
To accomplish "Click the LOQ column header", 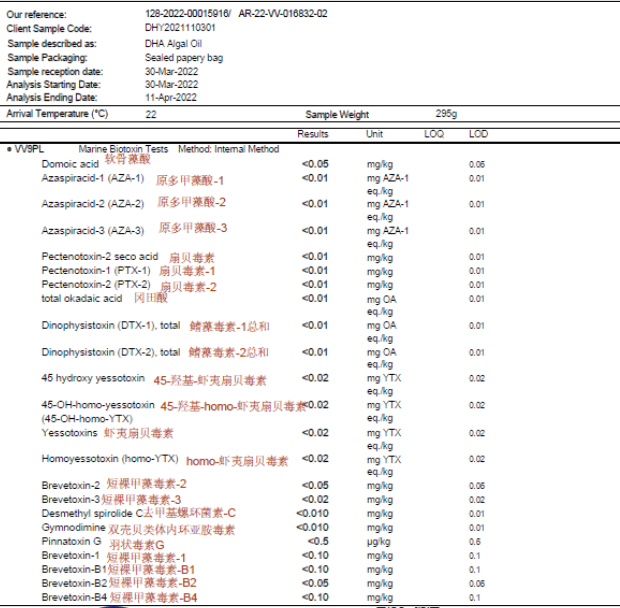I will [x=433, y=134].
